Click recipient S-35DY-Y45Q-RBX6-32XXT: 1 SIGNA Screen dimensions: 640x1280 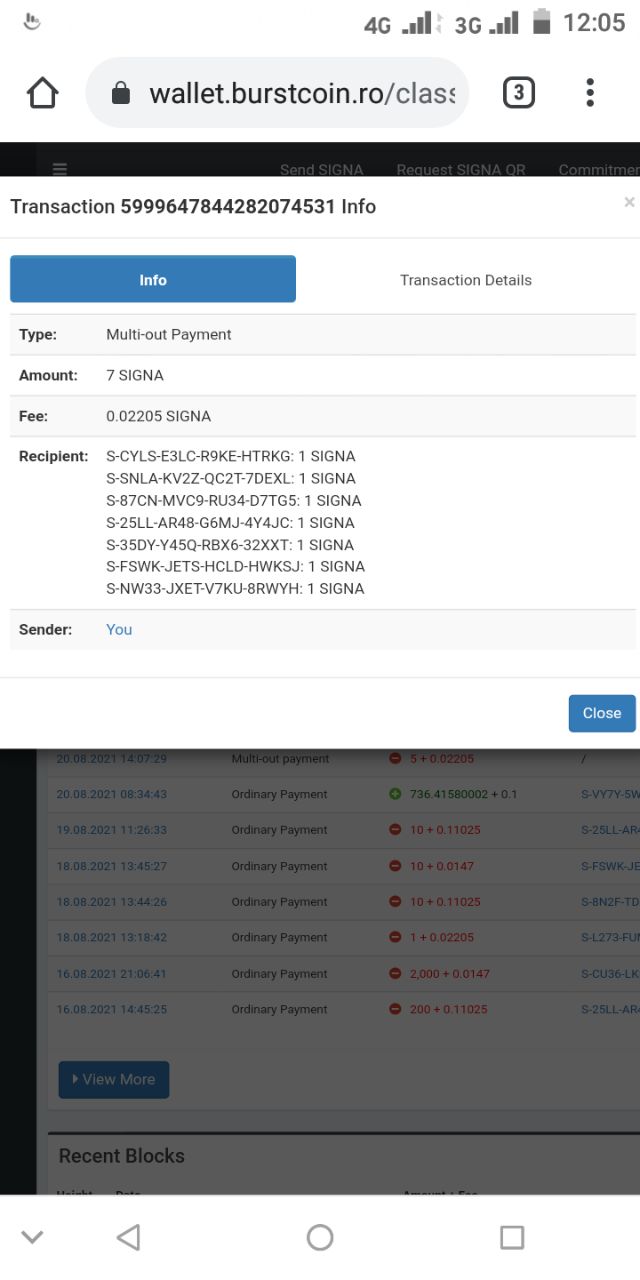[x=230, y=544]
